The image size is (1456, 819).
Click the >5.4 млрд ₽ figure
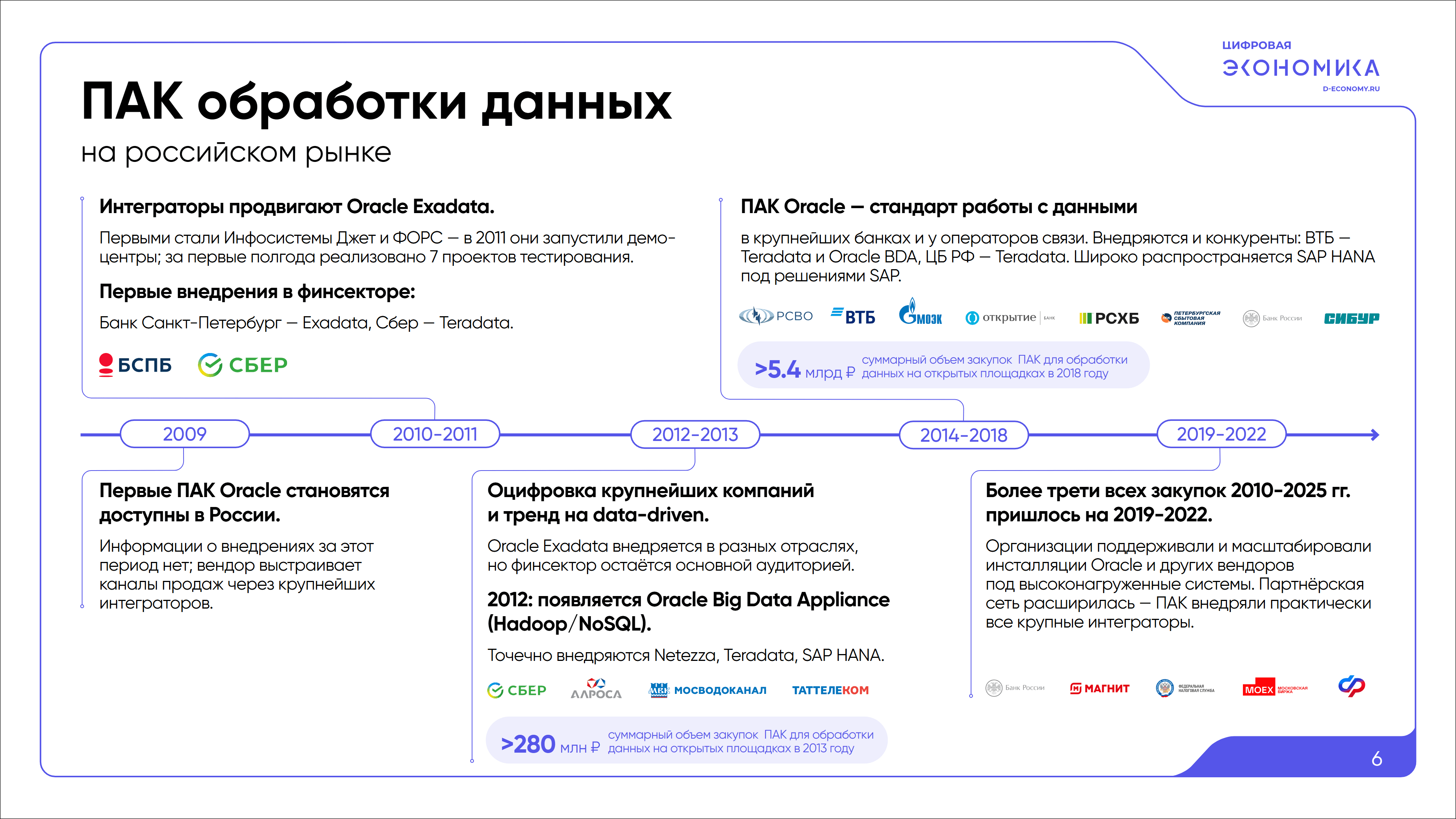point(805,370)
